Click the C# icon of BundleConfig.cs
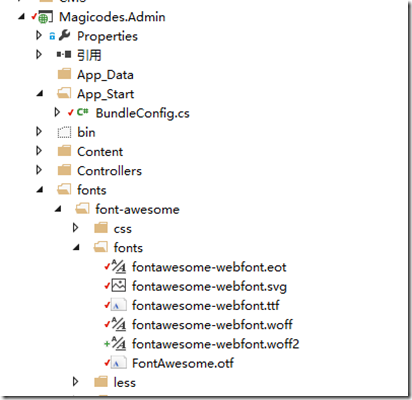 click(82, 112)
